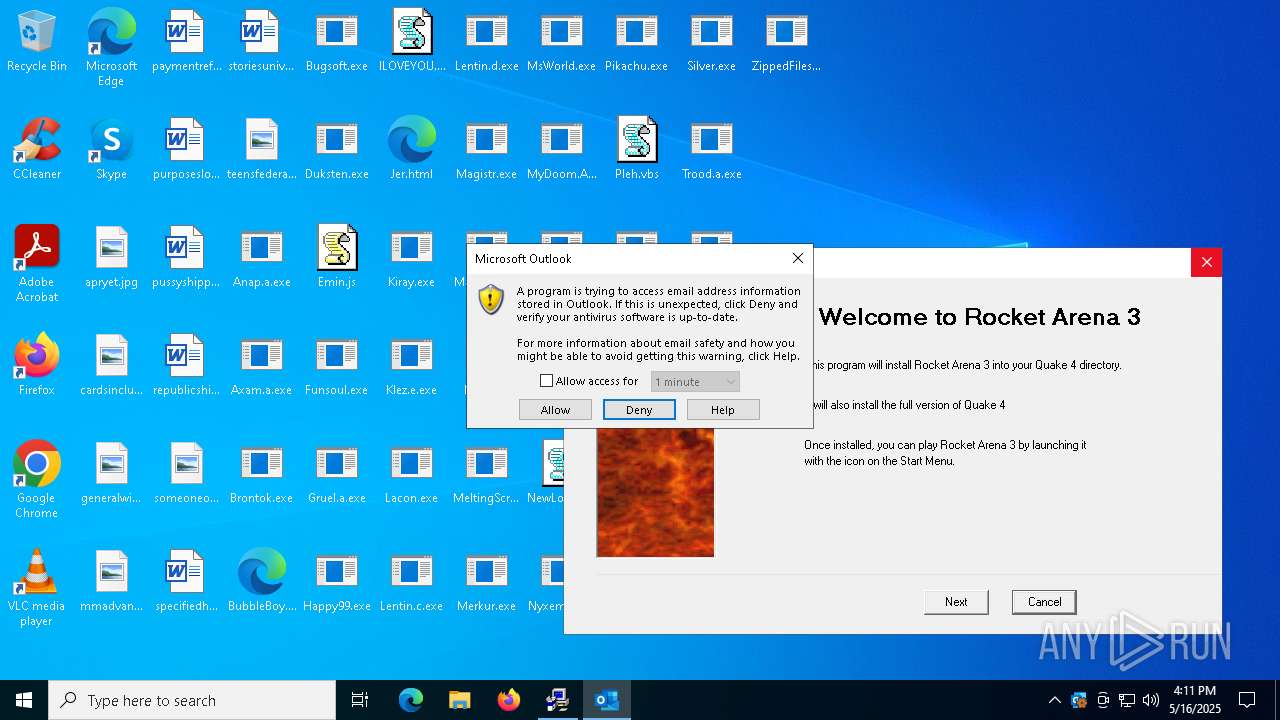
Task: Open the notification center
Action: 1247,700
